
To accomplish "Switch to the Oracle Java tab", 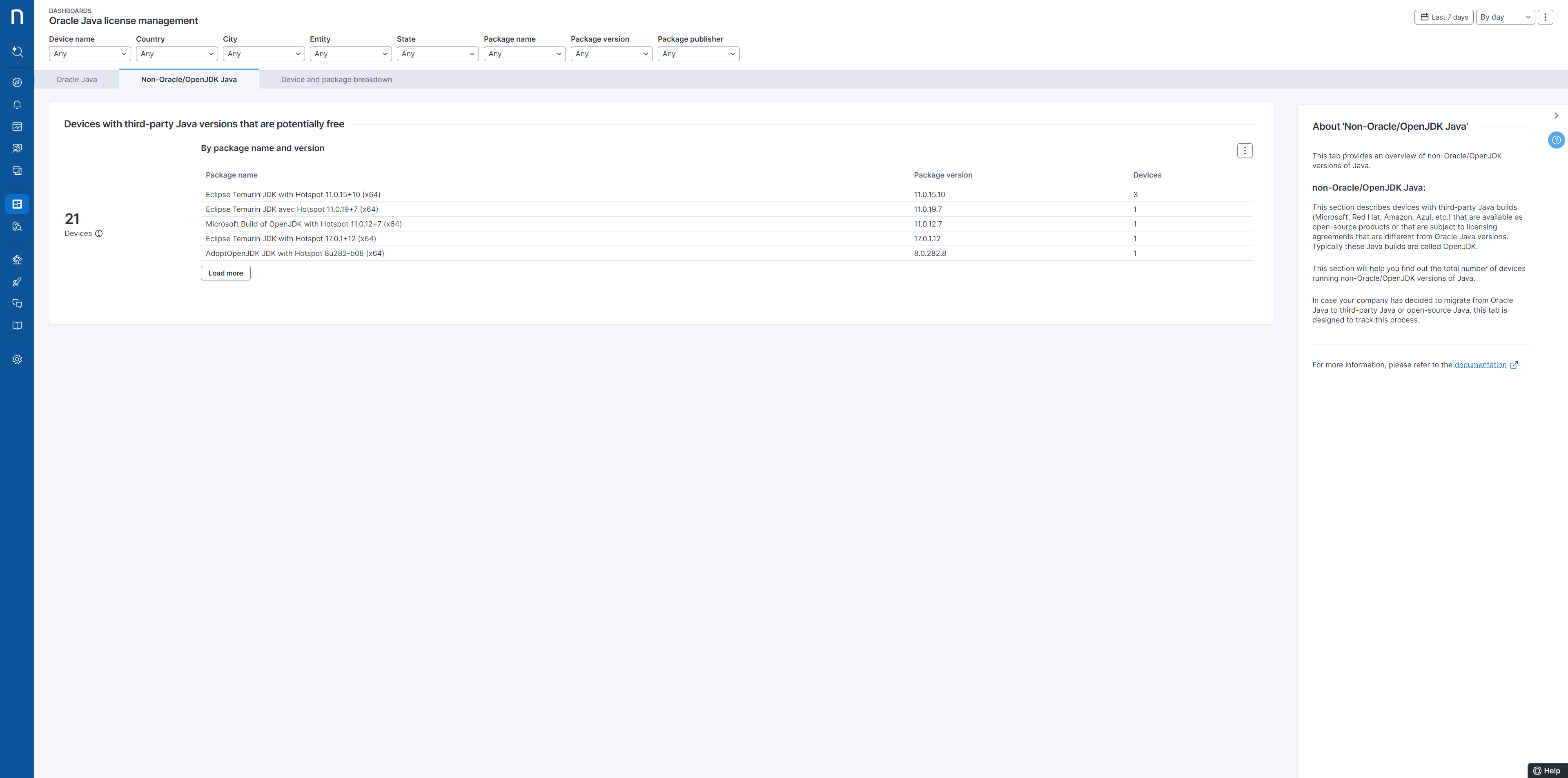I will click(x=77, y=80).
